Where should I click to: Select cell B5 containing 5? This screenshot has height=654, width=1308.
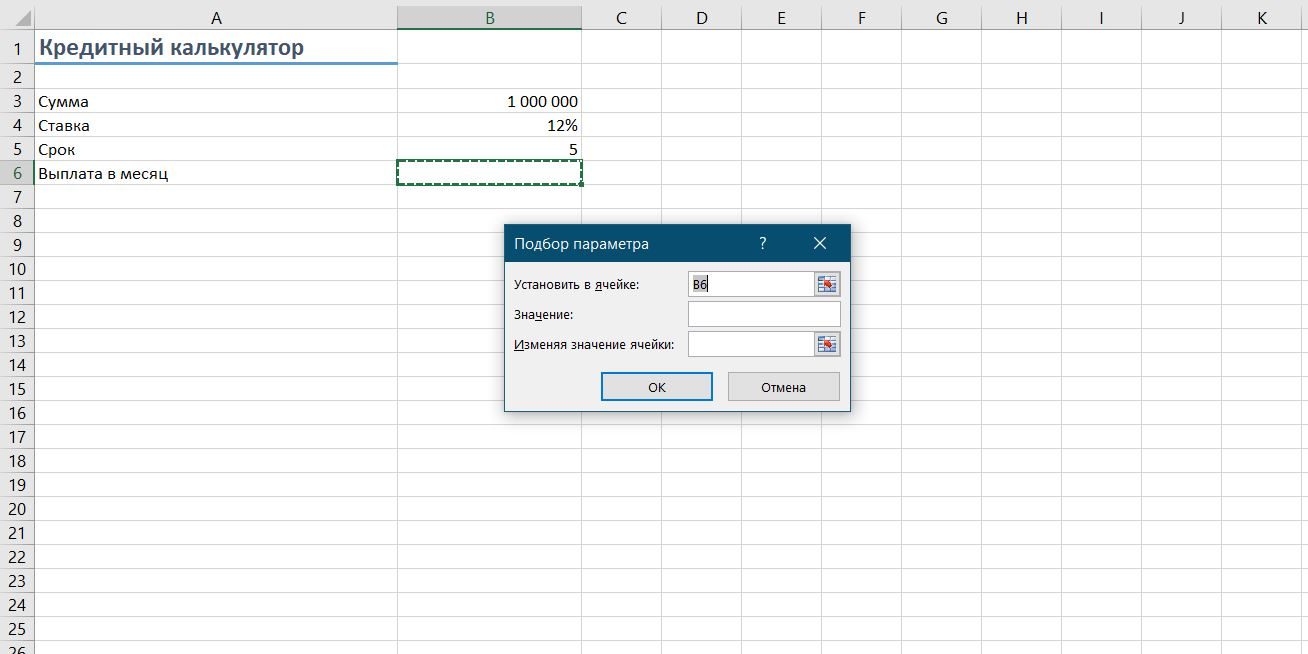(x=489, y=149)
